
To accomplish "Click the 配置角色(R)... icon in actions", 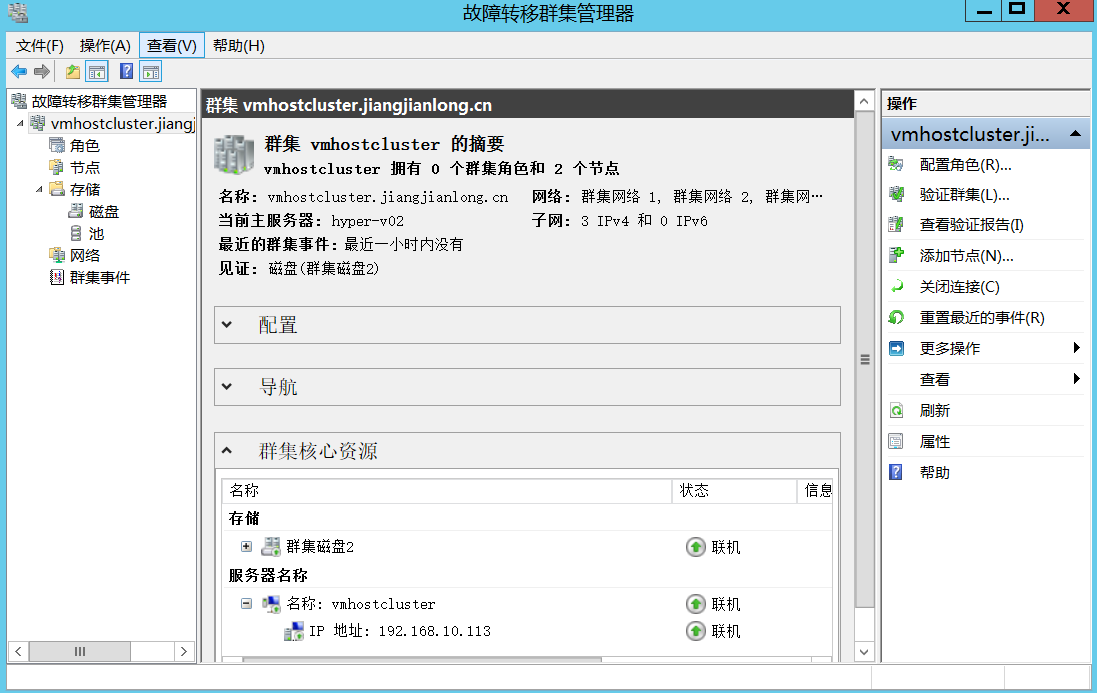I will tap(896, 164).
